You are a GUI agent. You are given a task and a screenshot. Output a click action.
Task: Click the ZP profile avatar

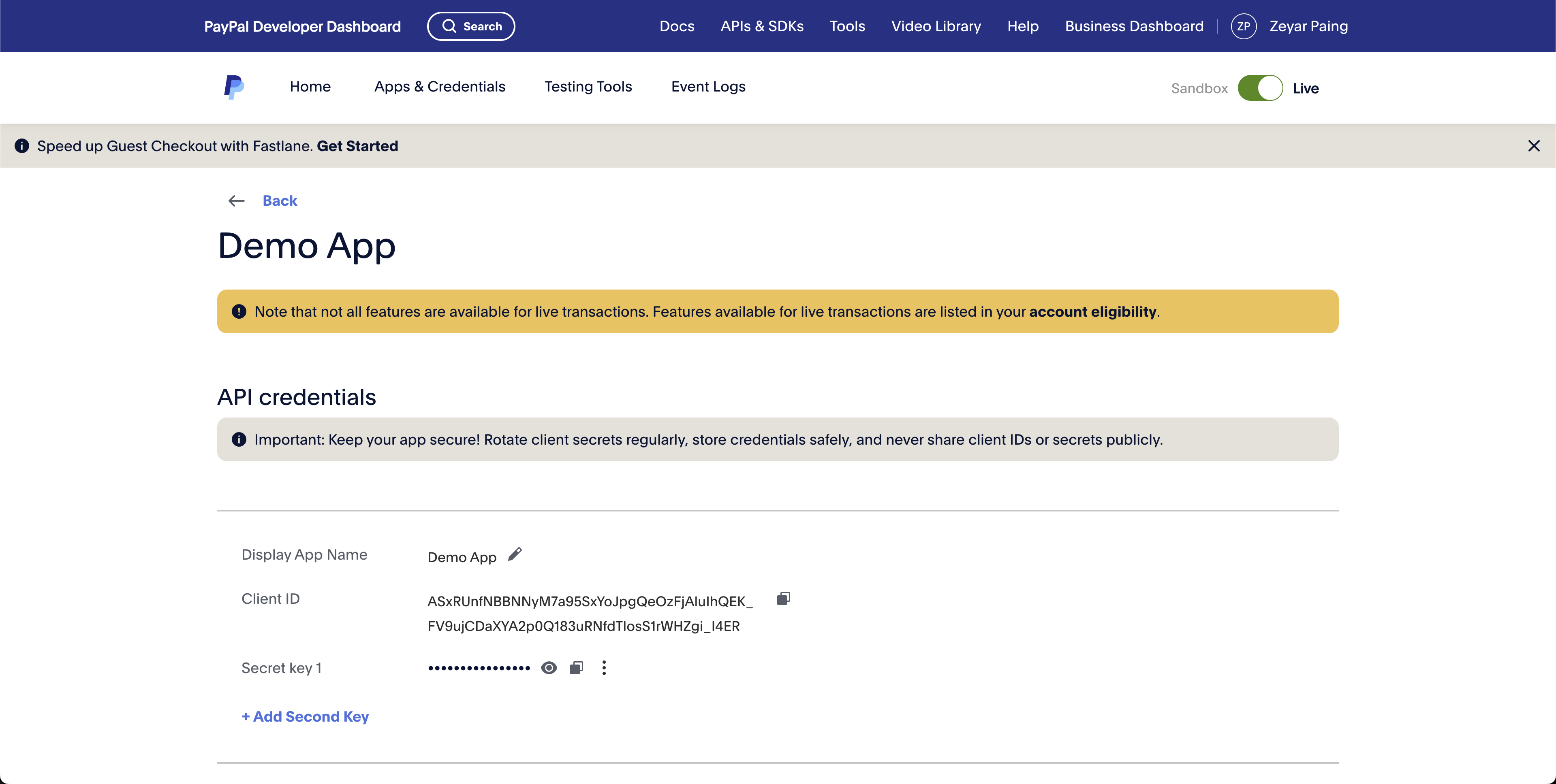click(1243, 27)
